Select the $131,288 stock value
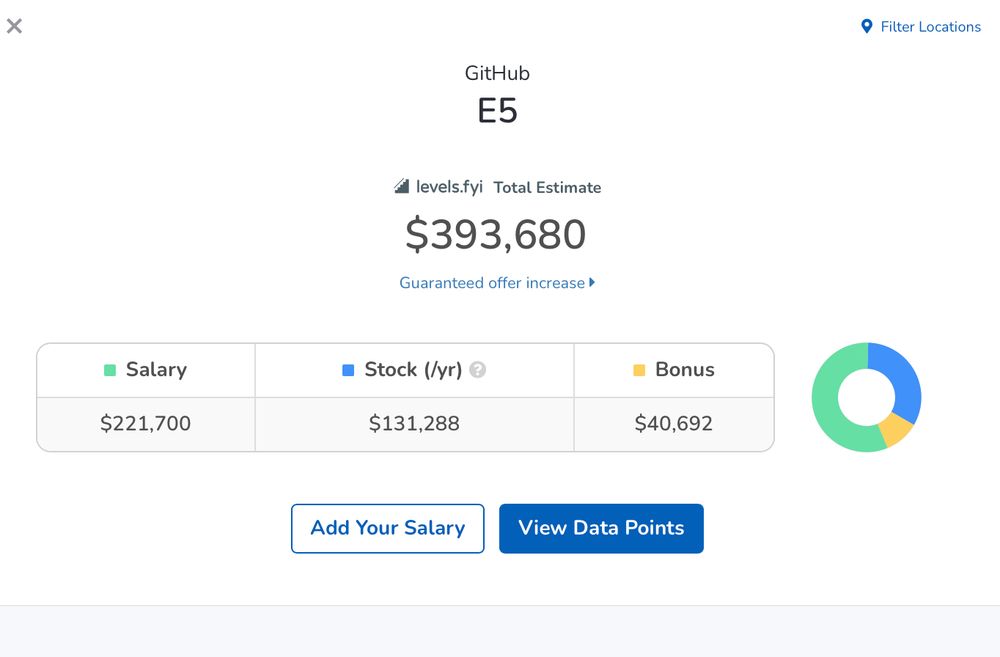 pos(414,424)
